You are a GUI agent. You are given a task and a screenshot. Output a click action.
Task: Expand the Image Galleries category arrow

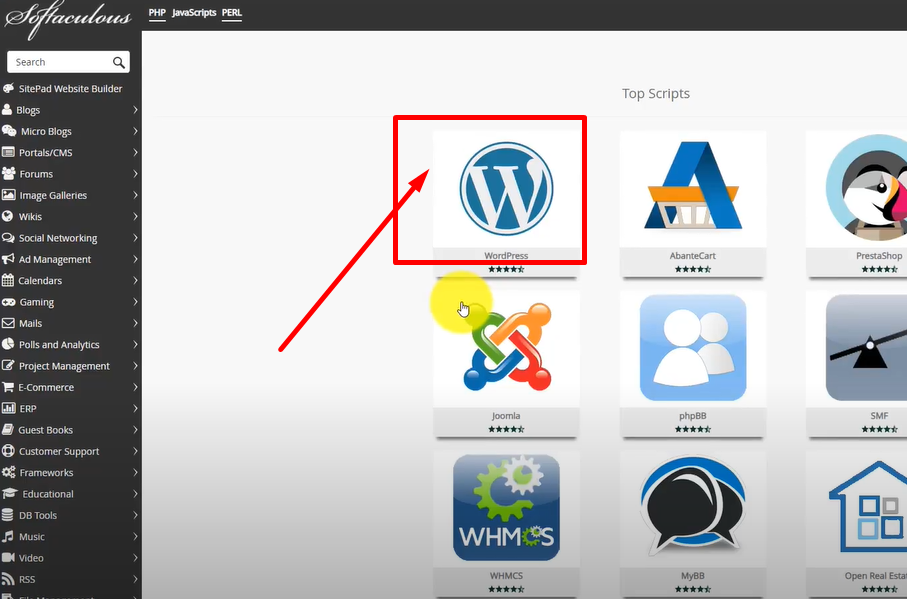pos(135,195)
